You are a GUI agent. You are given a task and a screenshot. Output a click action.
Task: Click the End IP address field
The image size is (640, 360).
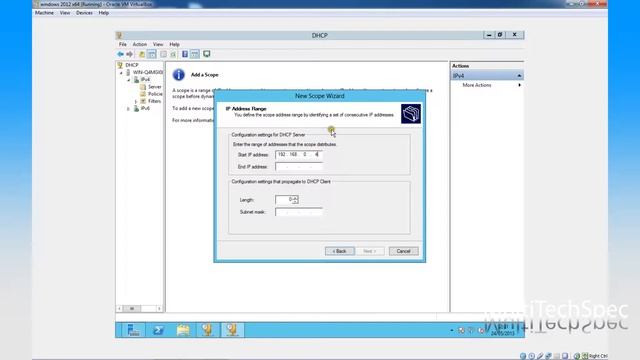[x=299, y=167]
